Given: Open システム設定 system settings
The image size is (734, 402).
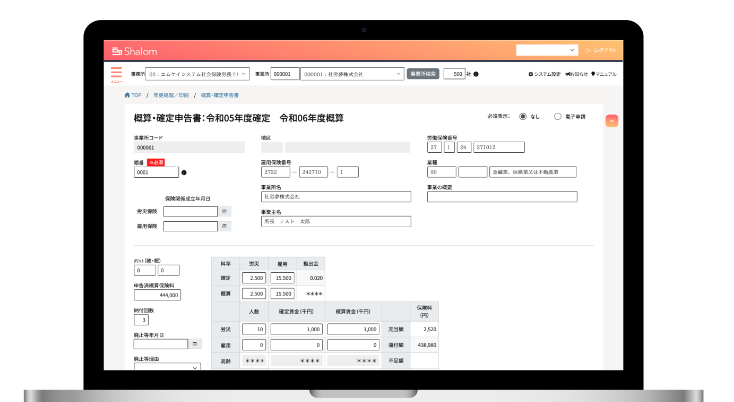Looking at the screenshot, I should click(544, 74).
